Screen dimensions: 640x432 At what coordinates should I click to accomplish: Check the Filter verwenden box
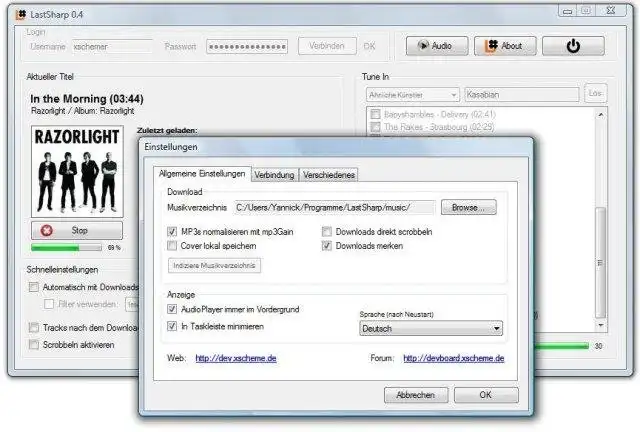49,304
